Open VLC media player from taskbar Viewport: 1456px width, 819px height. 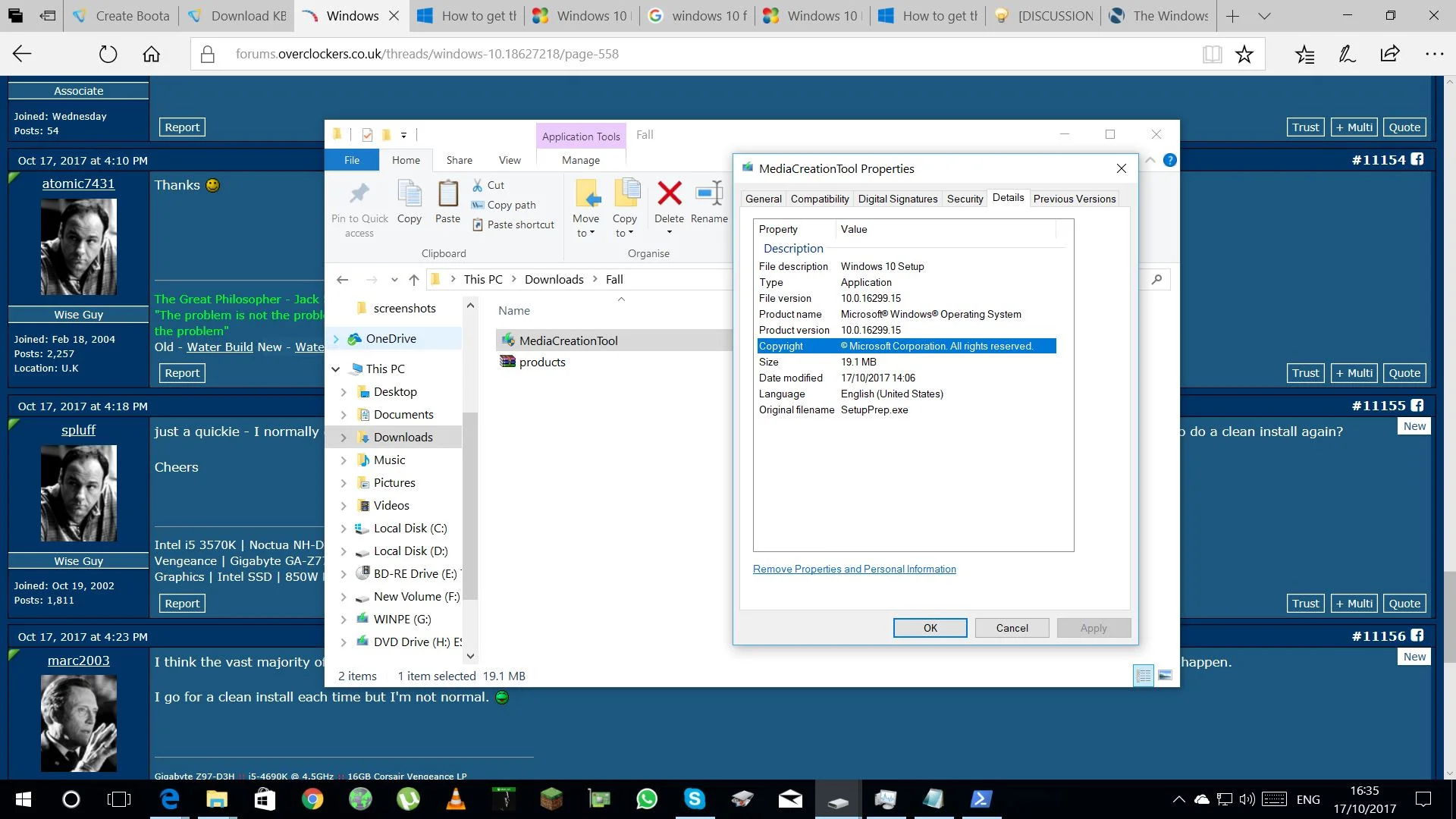456,799
